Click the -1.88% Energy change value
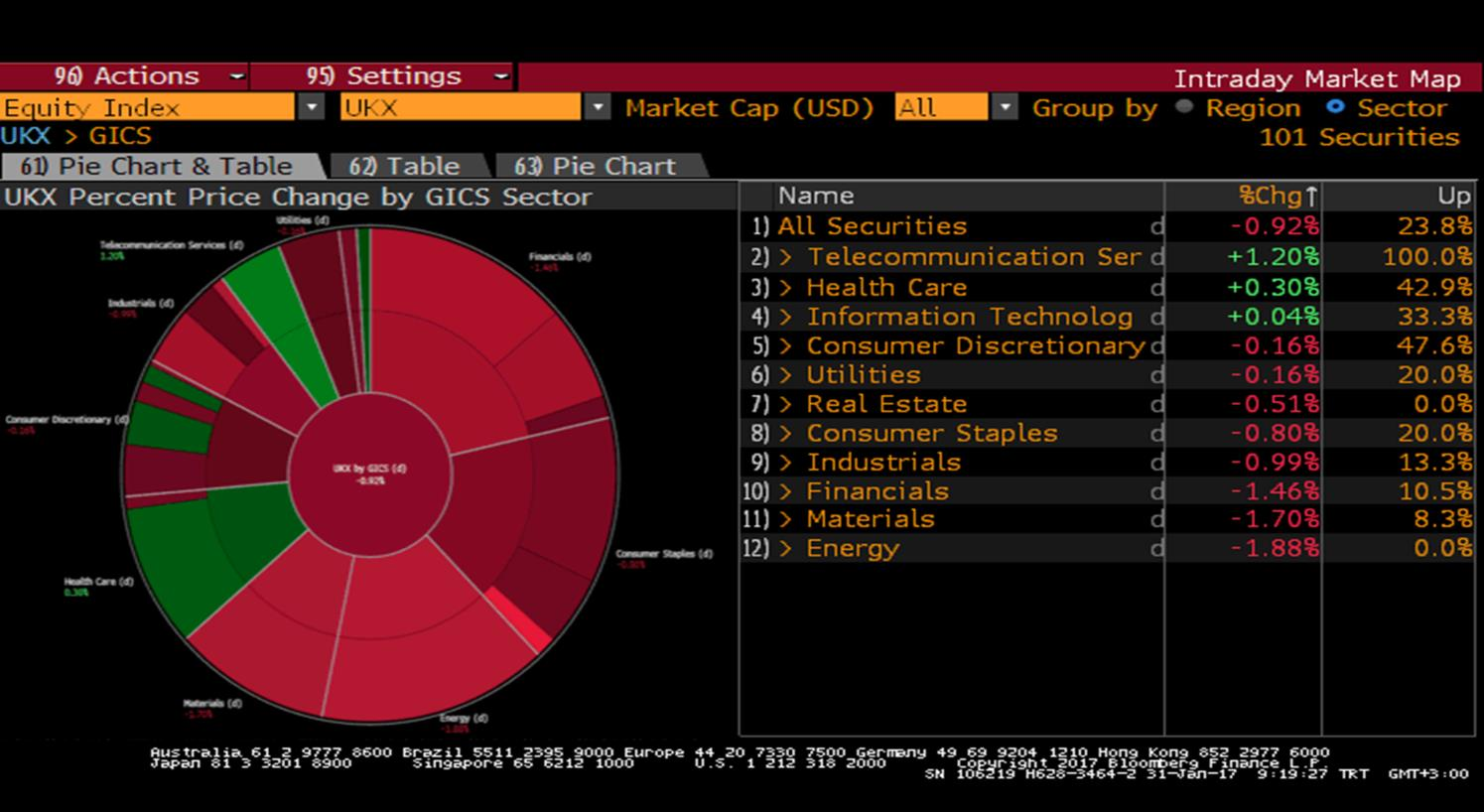The image size is (1484, 812). [x=1275, y=549]
